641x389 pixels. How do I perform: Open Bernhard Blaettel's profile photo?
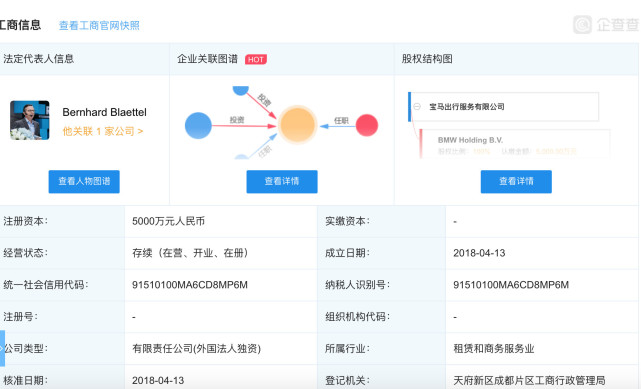[x=30, y=120]
